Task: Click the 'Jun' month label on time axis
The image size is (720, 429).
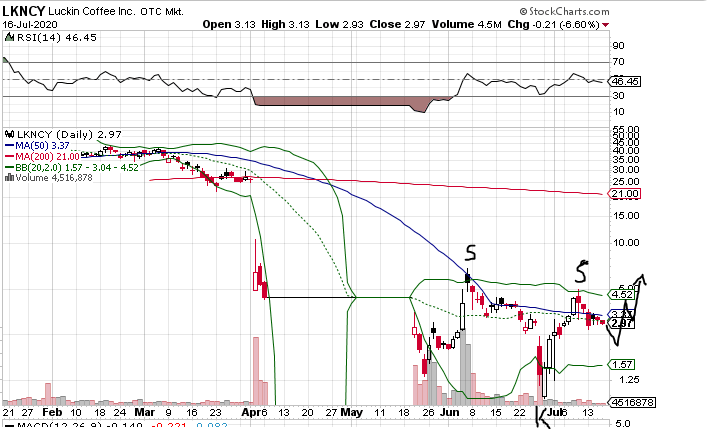Action: click(x=450, y=412)
